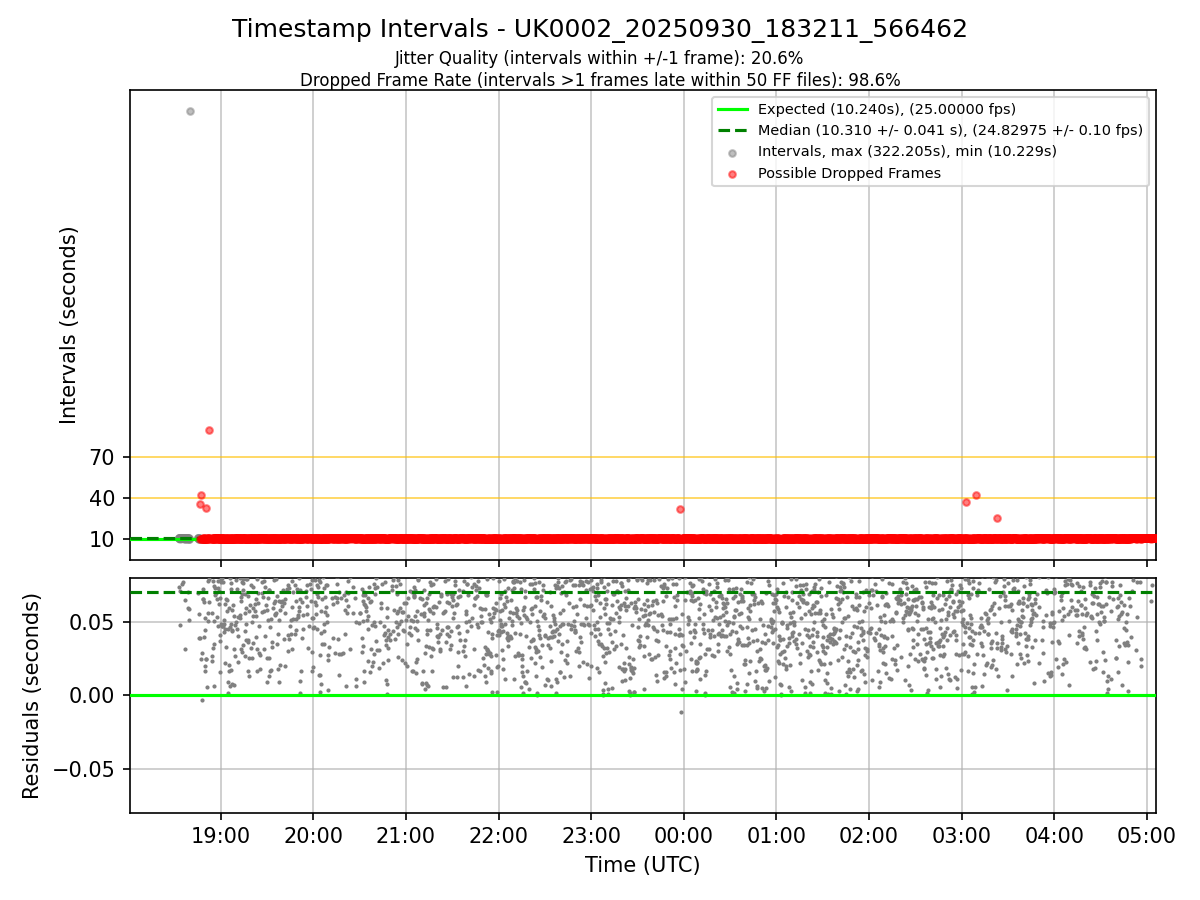This screenshot has width=1200, height=900.
Task: Click the red dropped-frame point at 00:00
Action: coord(680,509)
